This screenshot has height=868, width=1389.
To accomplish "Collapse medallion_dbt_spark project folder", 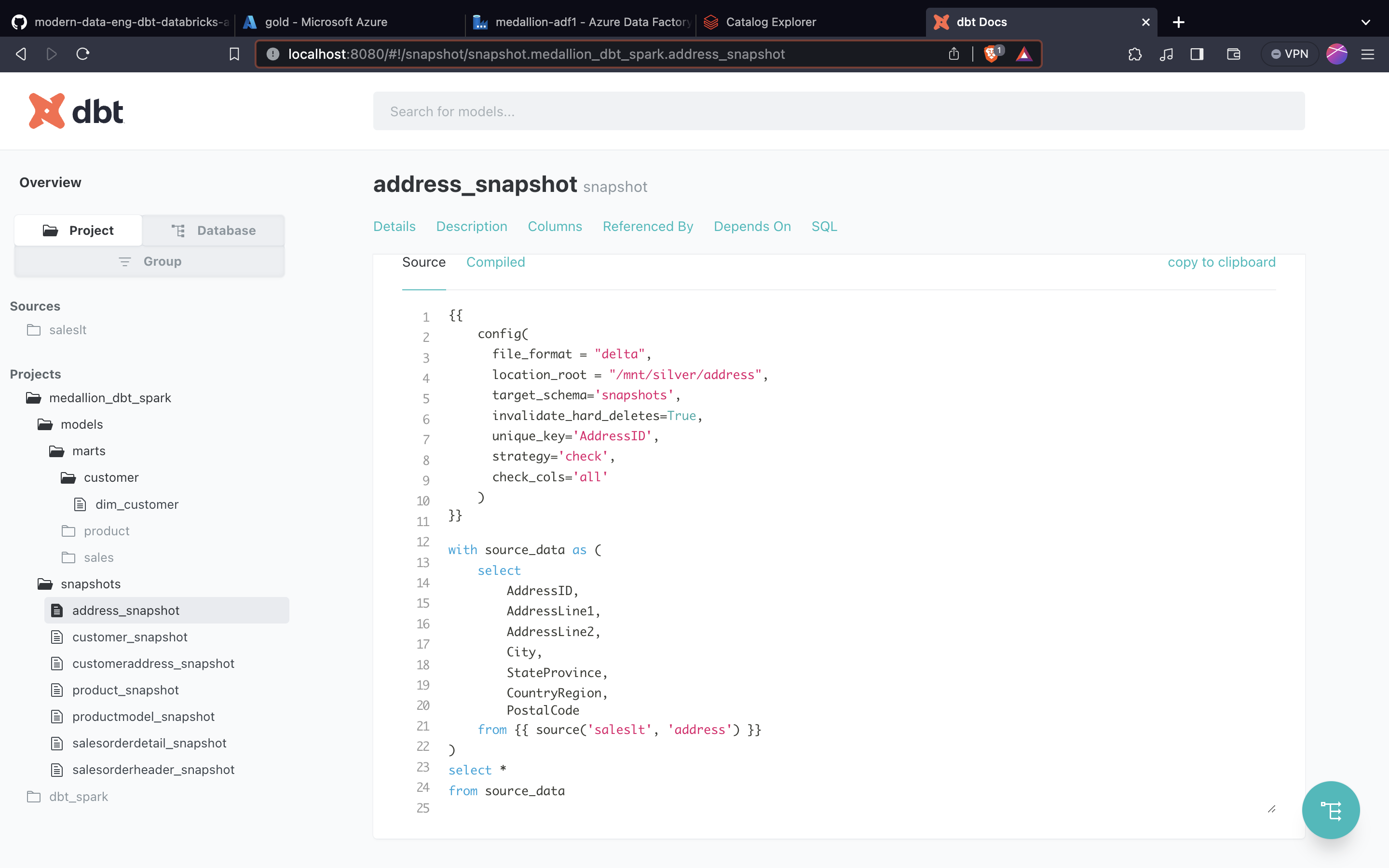I will tap(99, 397).
